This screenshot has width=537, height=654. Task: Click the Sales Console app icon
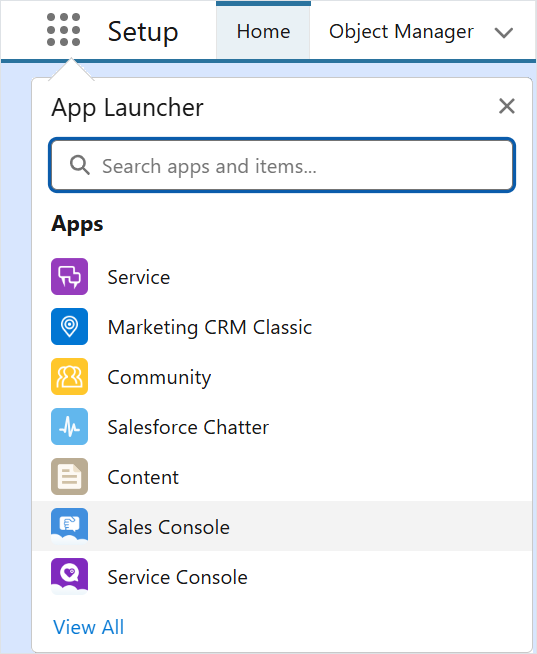pyautogui.click(x=69, y=526)
